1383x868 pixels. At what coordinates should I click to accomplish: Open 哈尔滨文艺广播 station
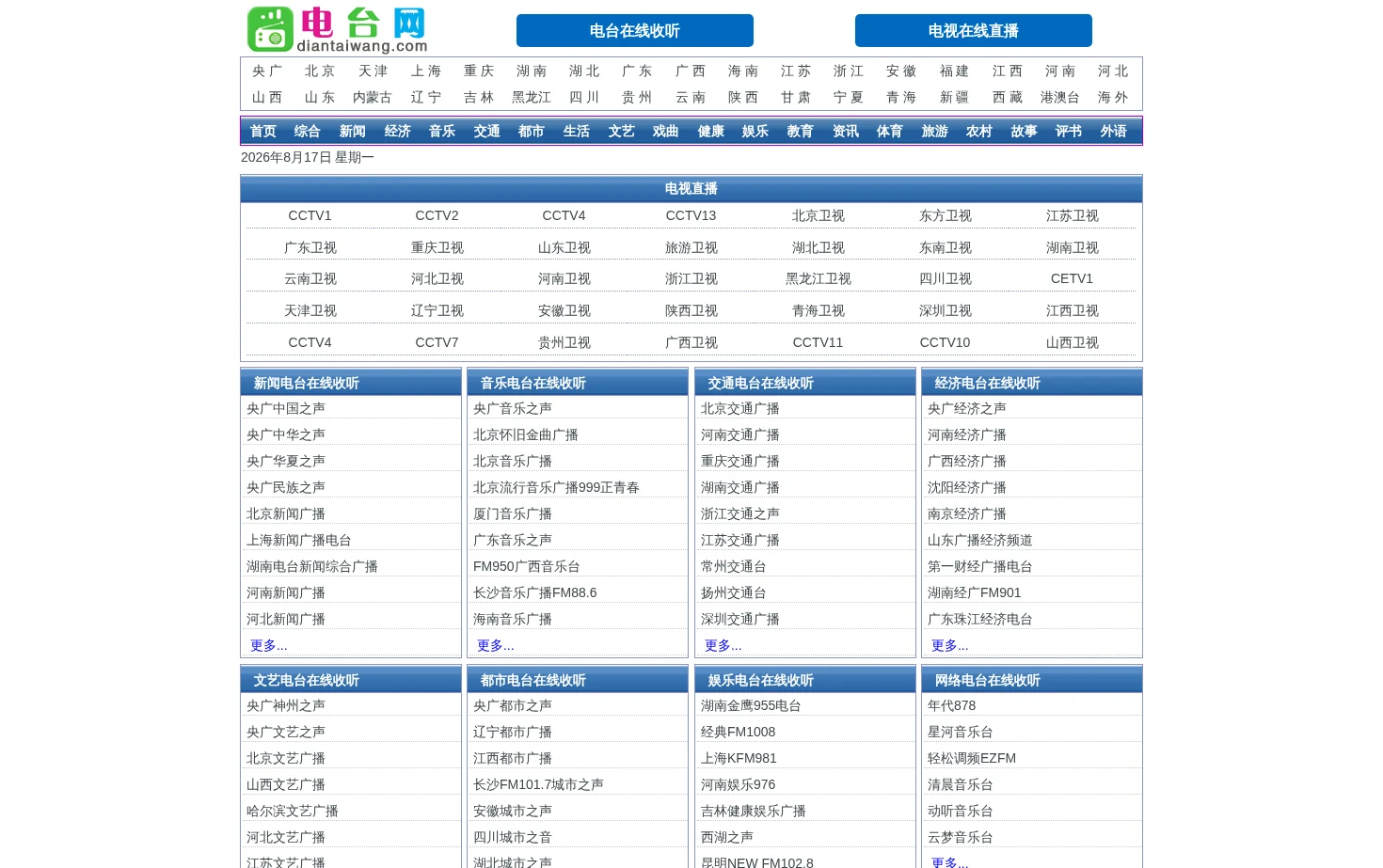(293, 811)
